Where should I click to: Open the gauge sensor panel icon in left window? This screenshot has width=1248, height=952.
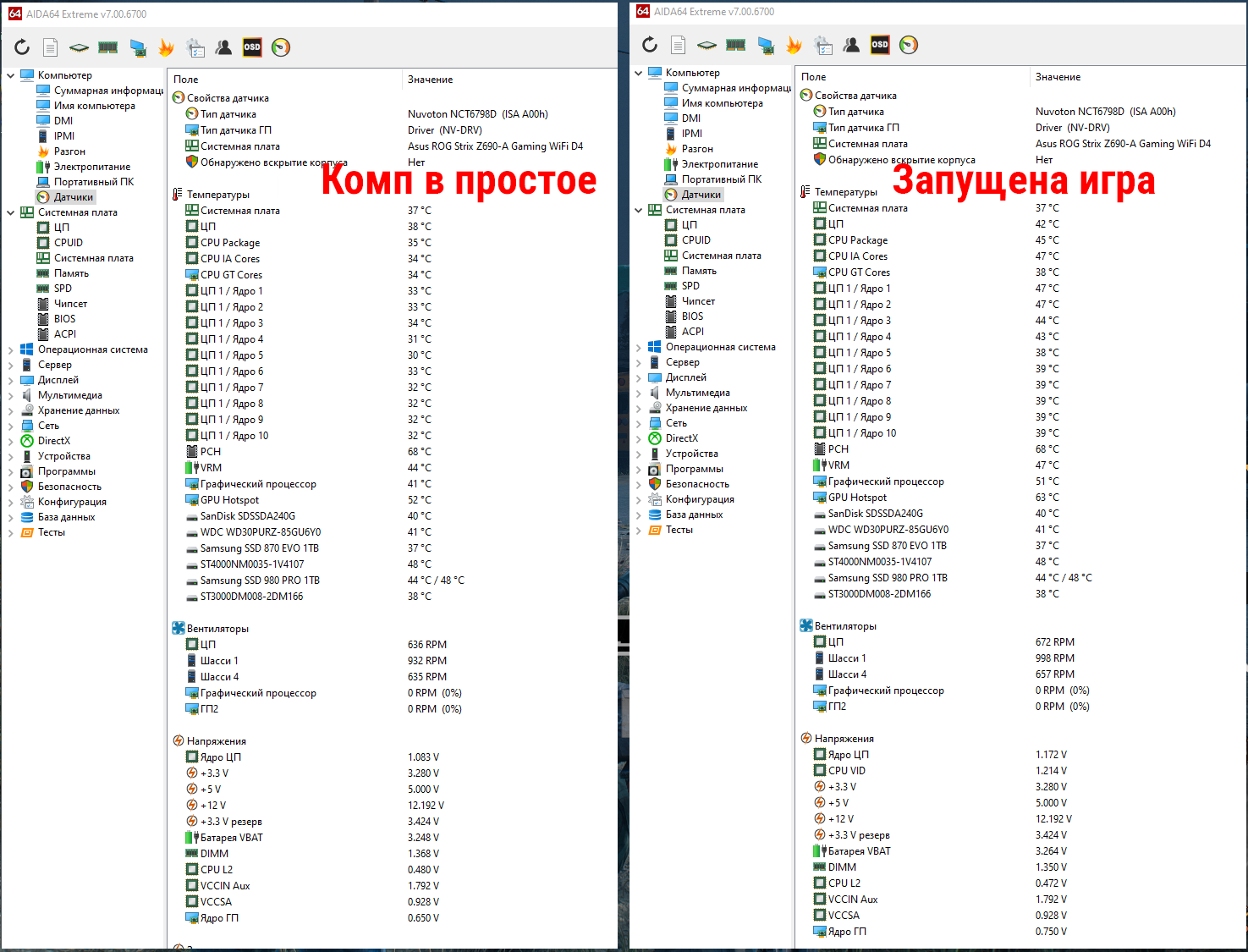click(x=281, y=47)
